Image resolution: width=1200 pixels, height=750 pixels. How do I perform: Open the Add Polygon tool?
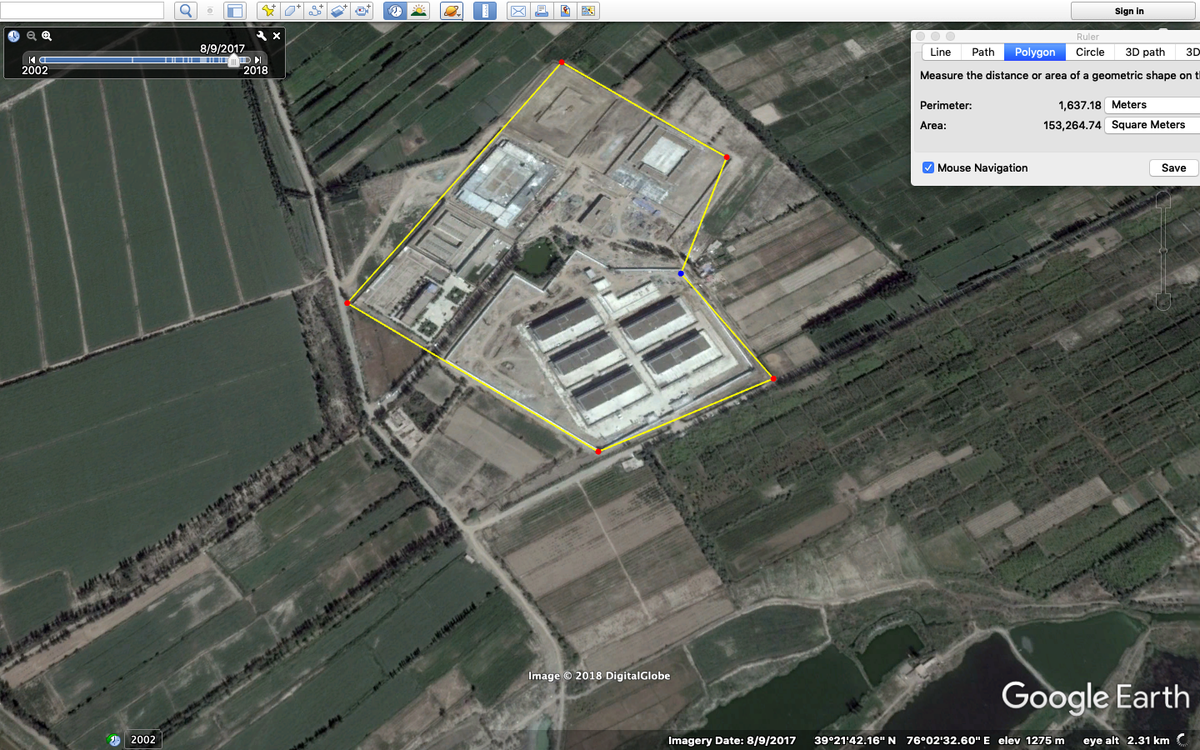click(291, 11)
